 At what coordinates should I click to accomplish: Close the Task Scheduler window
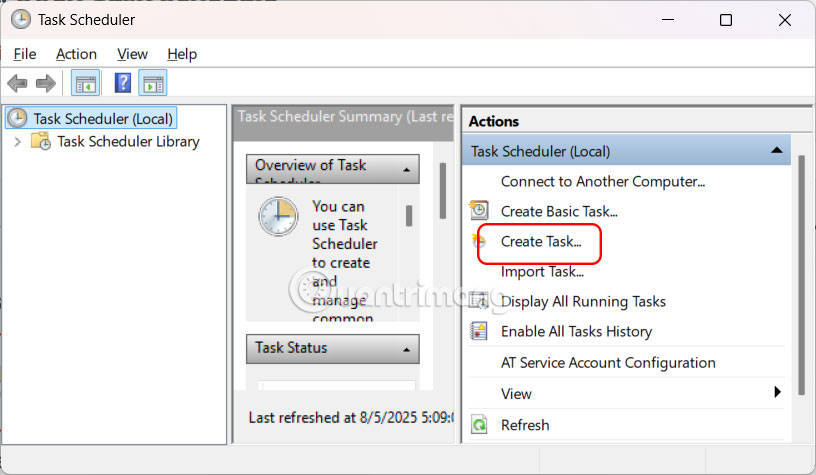(785, 20)
